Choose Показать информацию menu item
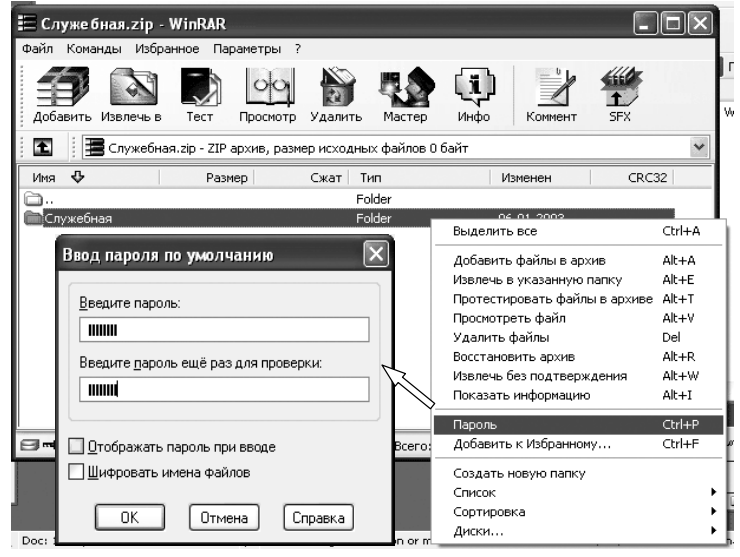The height and width of the screenshot is (557, 740). [579, 395]
